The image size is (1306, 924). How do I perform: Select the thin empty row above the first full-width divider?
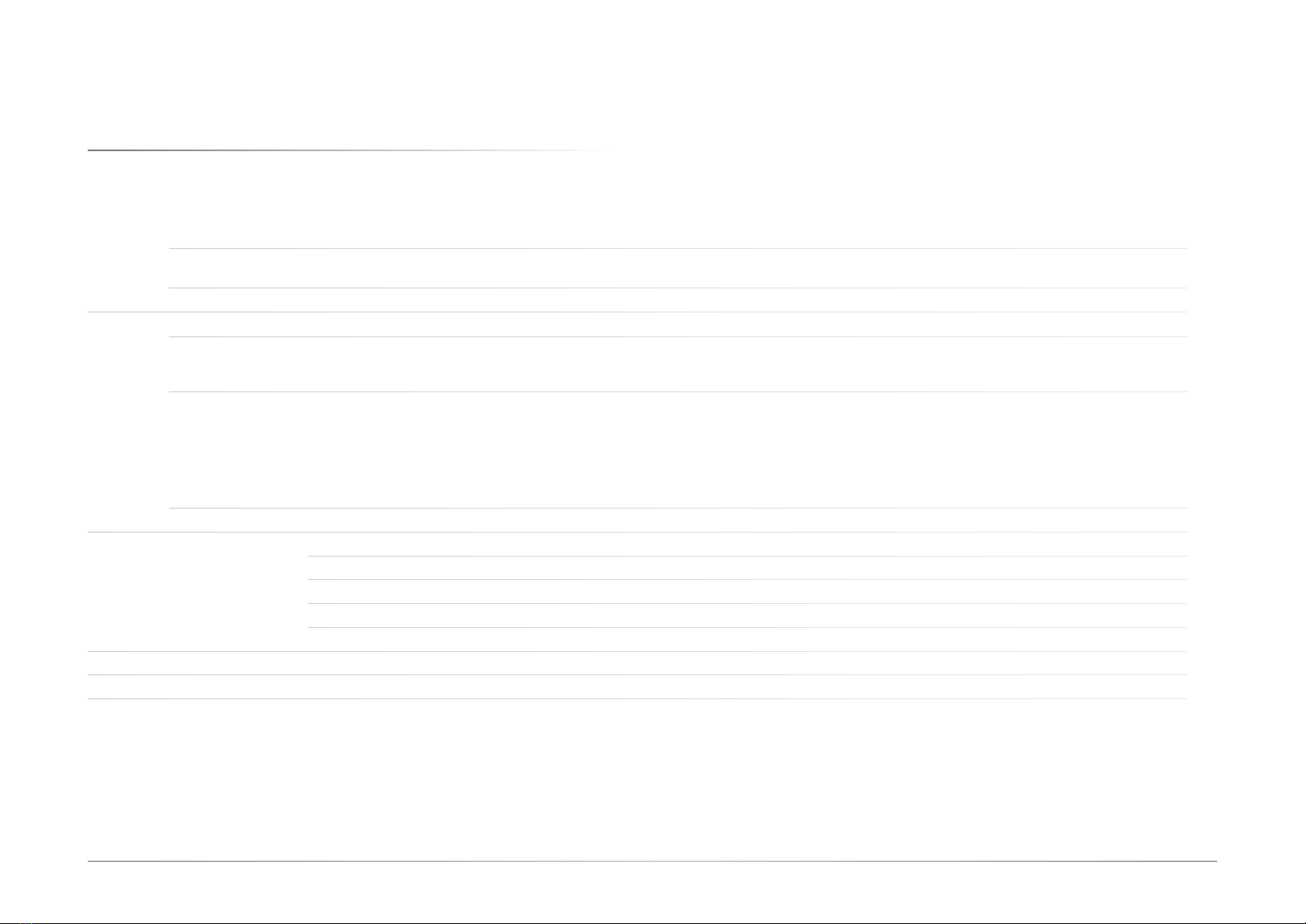pyautogui.click(x=678, y=300)
